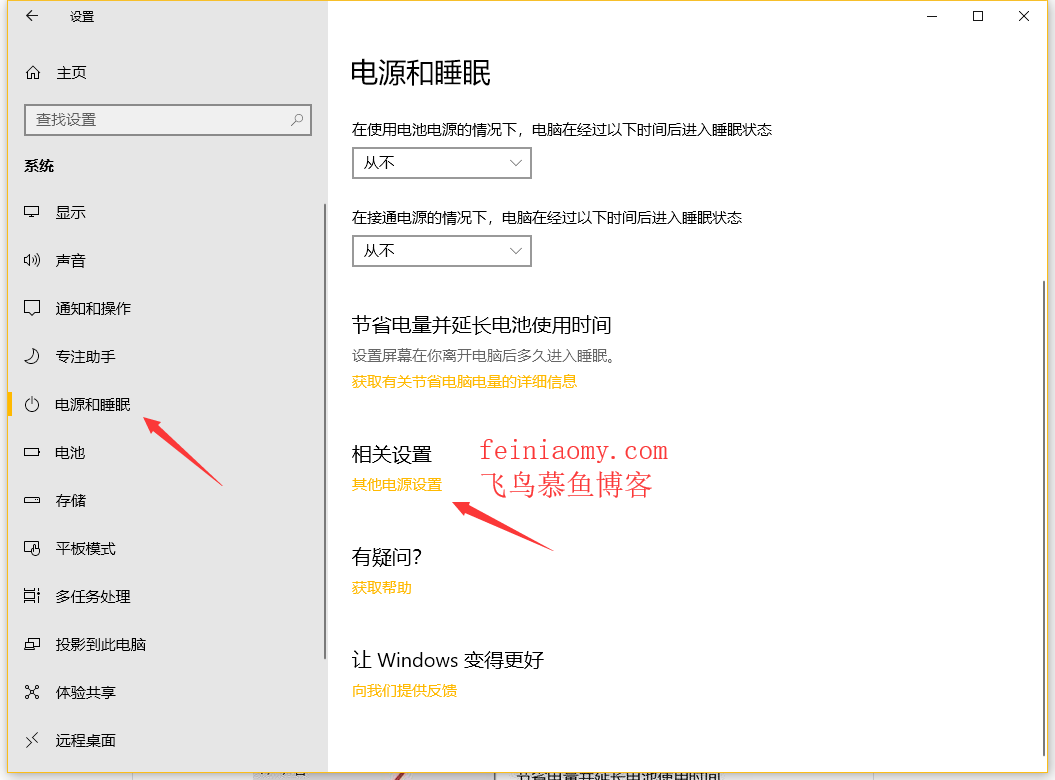This screenshot has height=780, width=1055.
Task: Navigate to 主页 (Home) in sidebar
Action: [70, 72]
